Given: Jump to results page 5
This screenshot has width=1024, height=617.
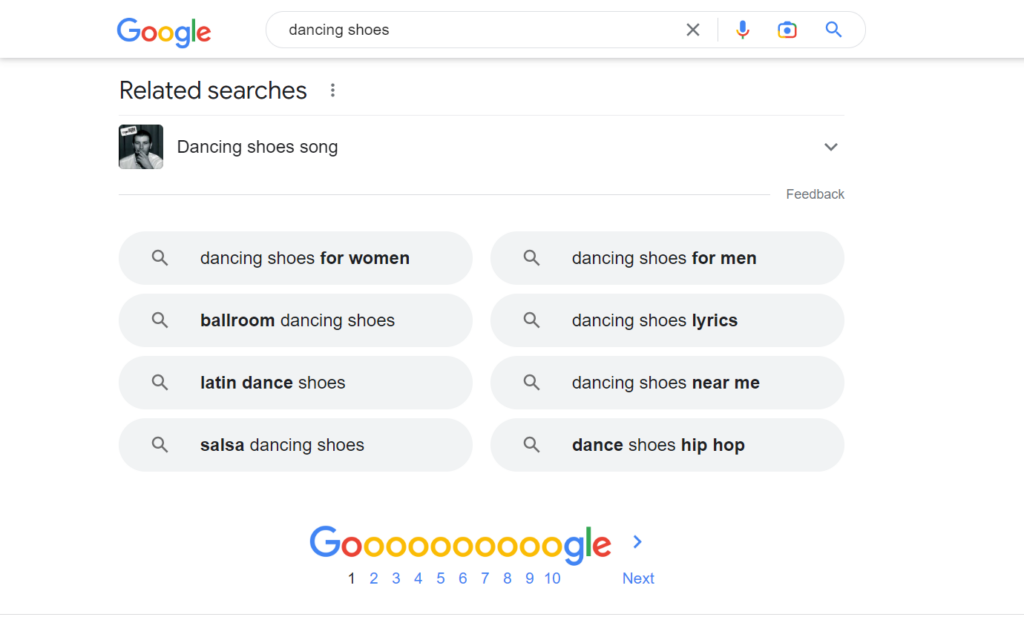Looking at the screenshot, I should [x=440, y=578].
